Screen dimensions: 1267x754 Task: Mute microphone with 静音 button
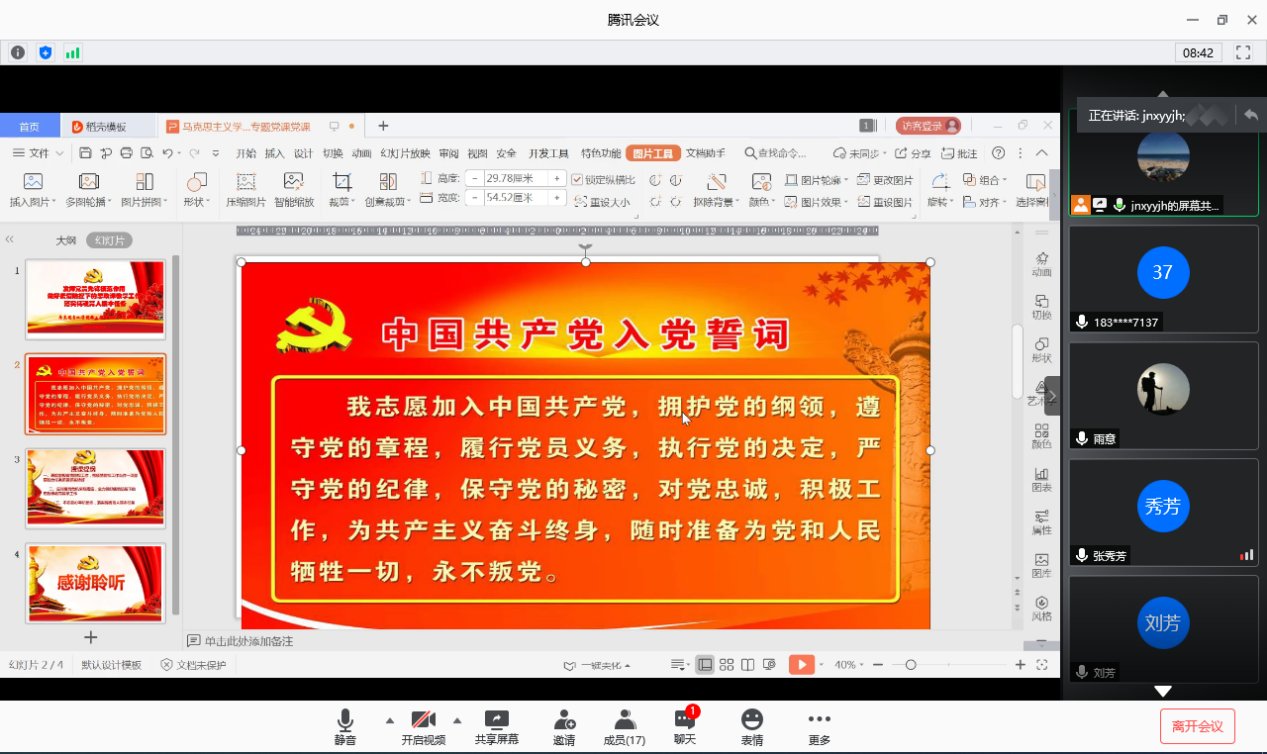click(345, 727)
